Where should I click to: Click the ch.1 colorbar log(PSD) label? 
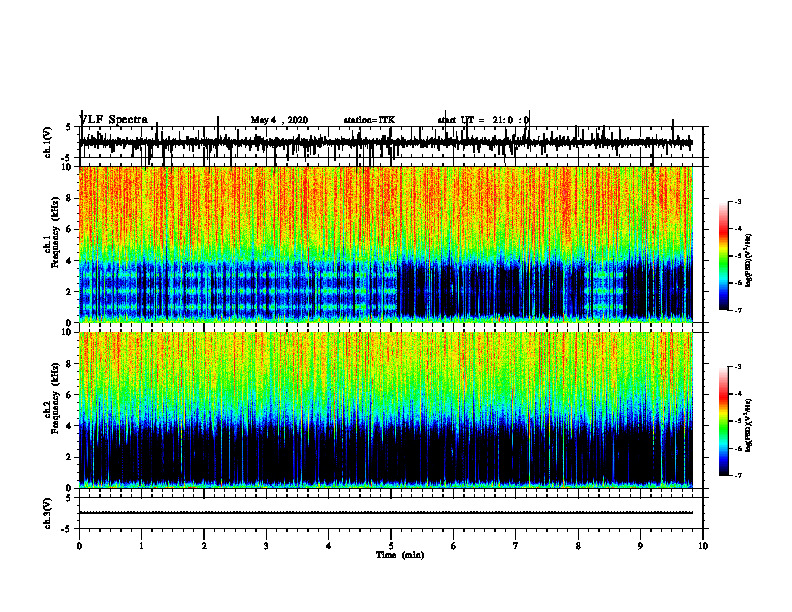(x=748, y=260)
